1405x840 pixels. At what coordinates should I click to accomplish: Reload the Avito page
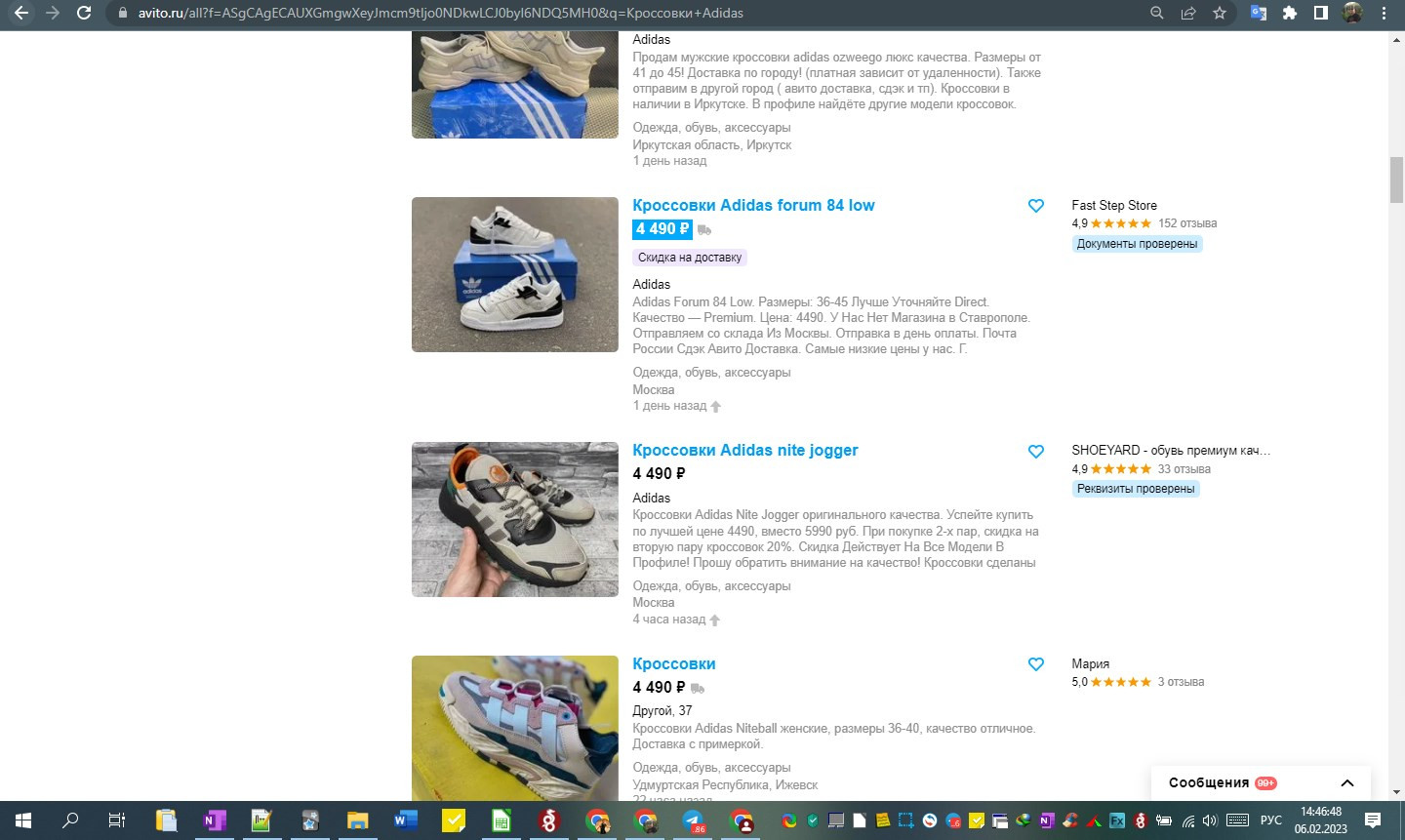tap(84, 13)
